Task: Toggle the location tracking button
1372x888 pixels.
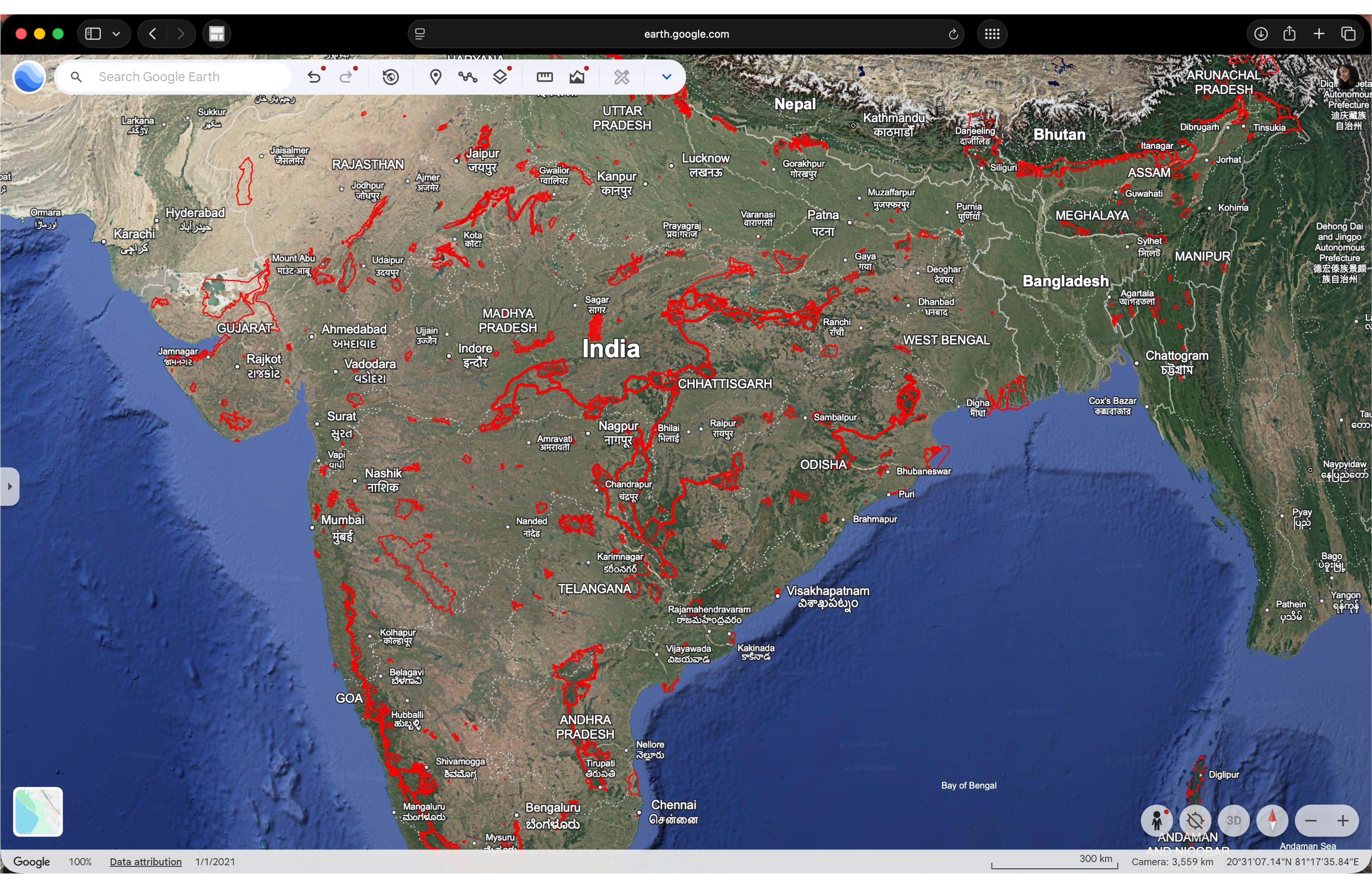Action: 1195,820
